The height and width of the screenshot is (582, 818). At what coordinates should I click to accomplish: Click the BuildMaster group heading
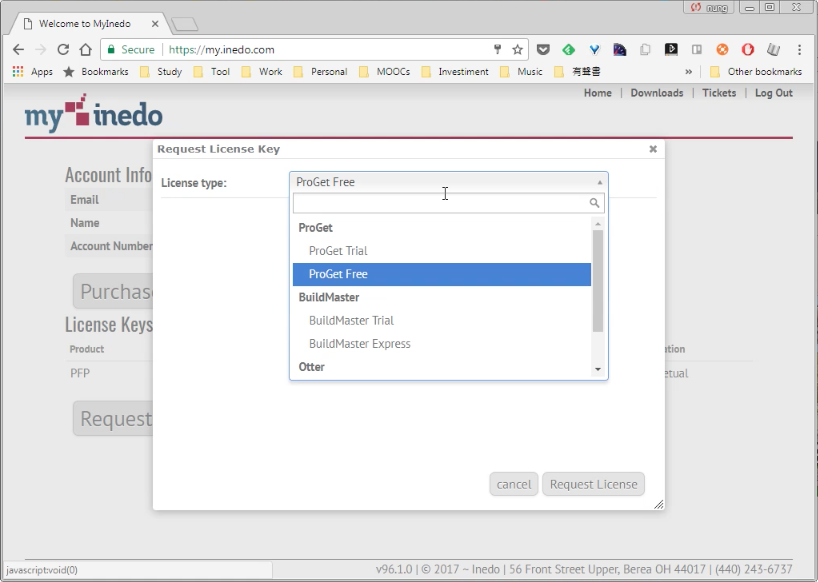329,297
